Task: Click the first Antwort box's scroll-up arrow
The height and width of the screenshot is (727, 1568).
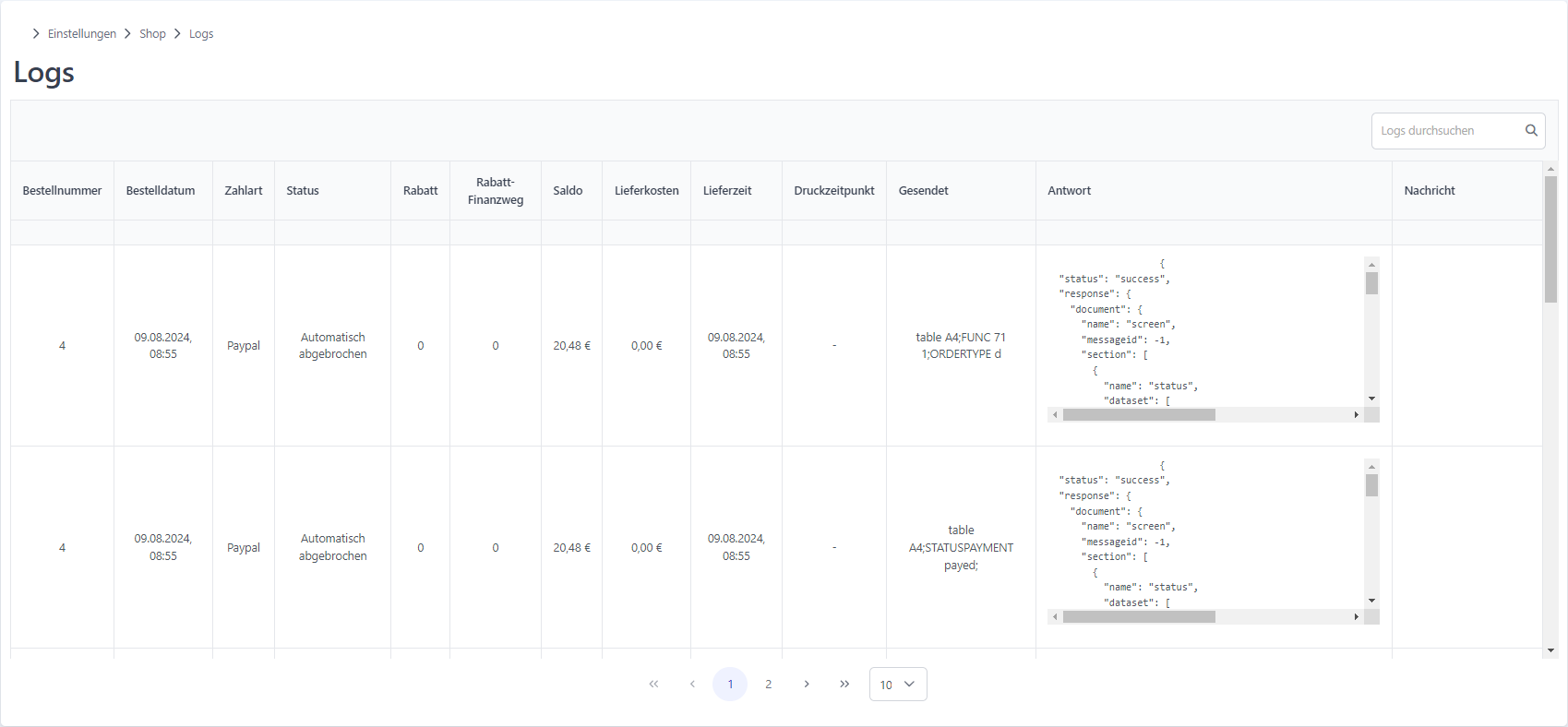Action: (x=1372, y=264)
